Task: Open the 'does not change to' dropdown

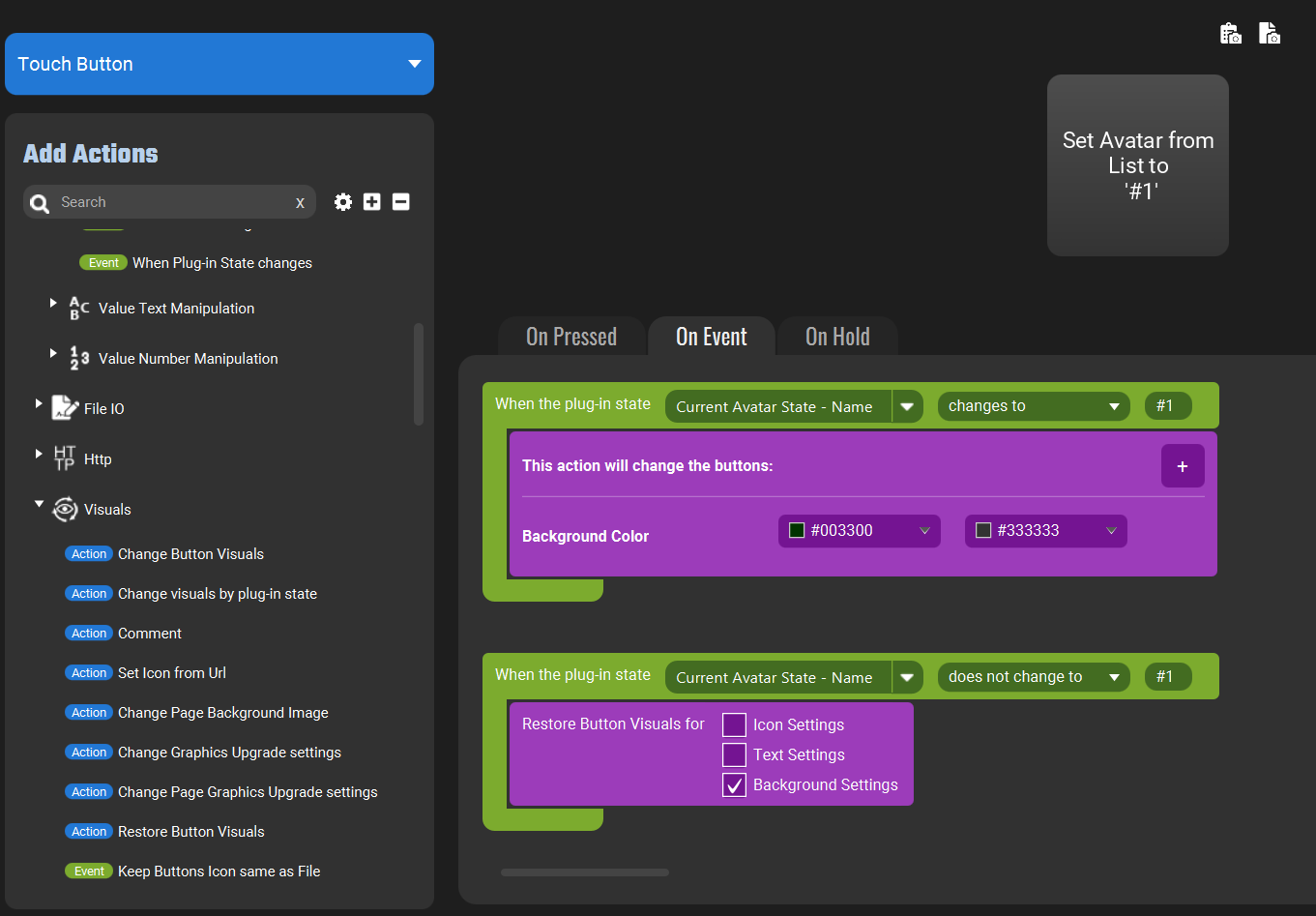Action: tap(1033, 677)
